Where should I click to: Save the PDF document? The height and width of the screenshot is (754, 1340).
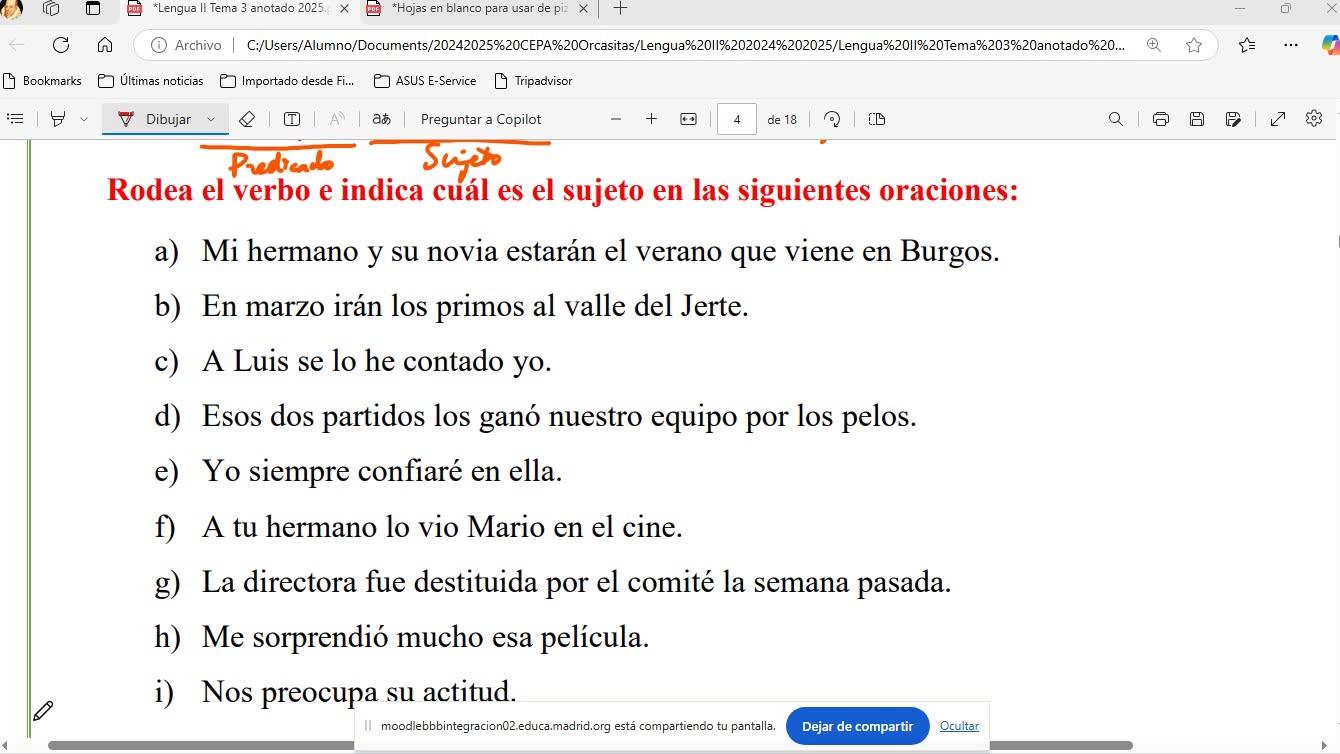[x=1197, y=119]
